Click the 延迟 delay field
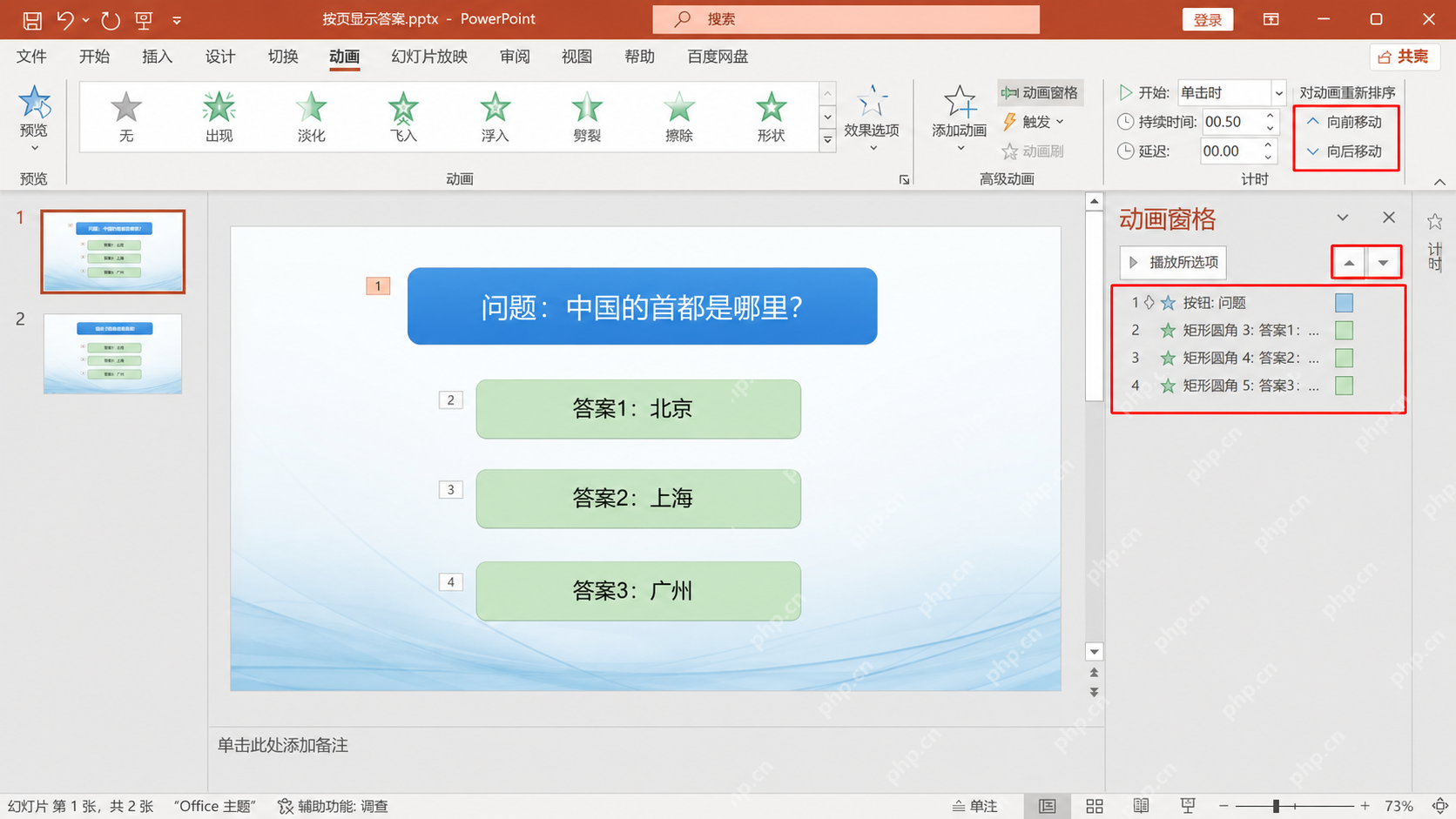The image size is (1456, 819). pos(1230,151)
